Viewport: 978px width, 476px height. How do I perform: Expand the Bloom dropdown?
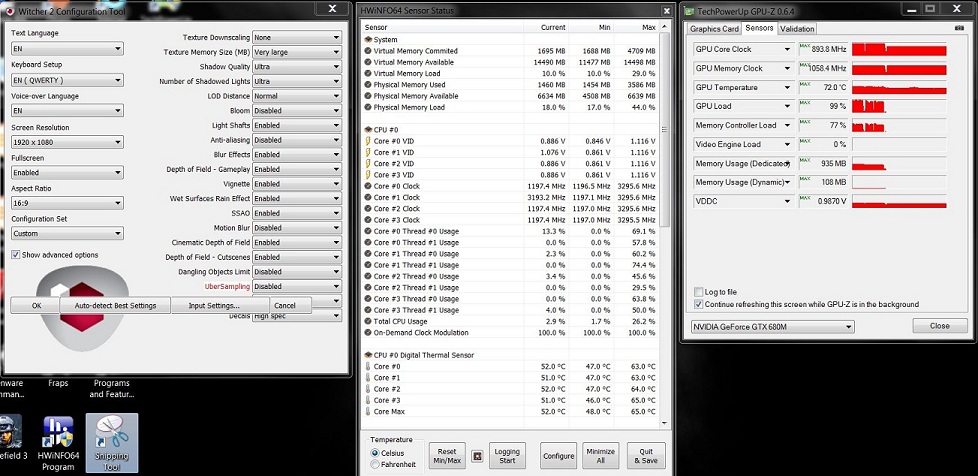pyautogui.click(x=297, y=110)
